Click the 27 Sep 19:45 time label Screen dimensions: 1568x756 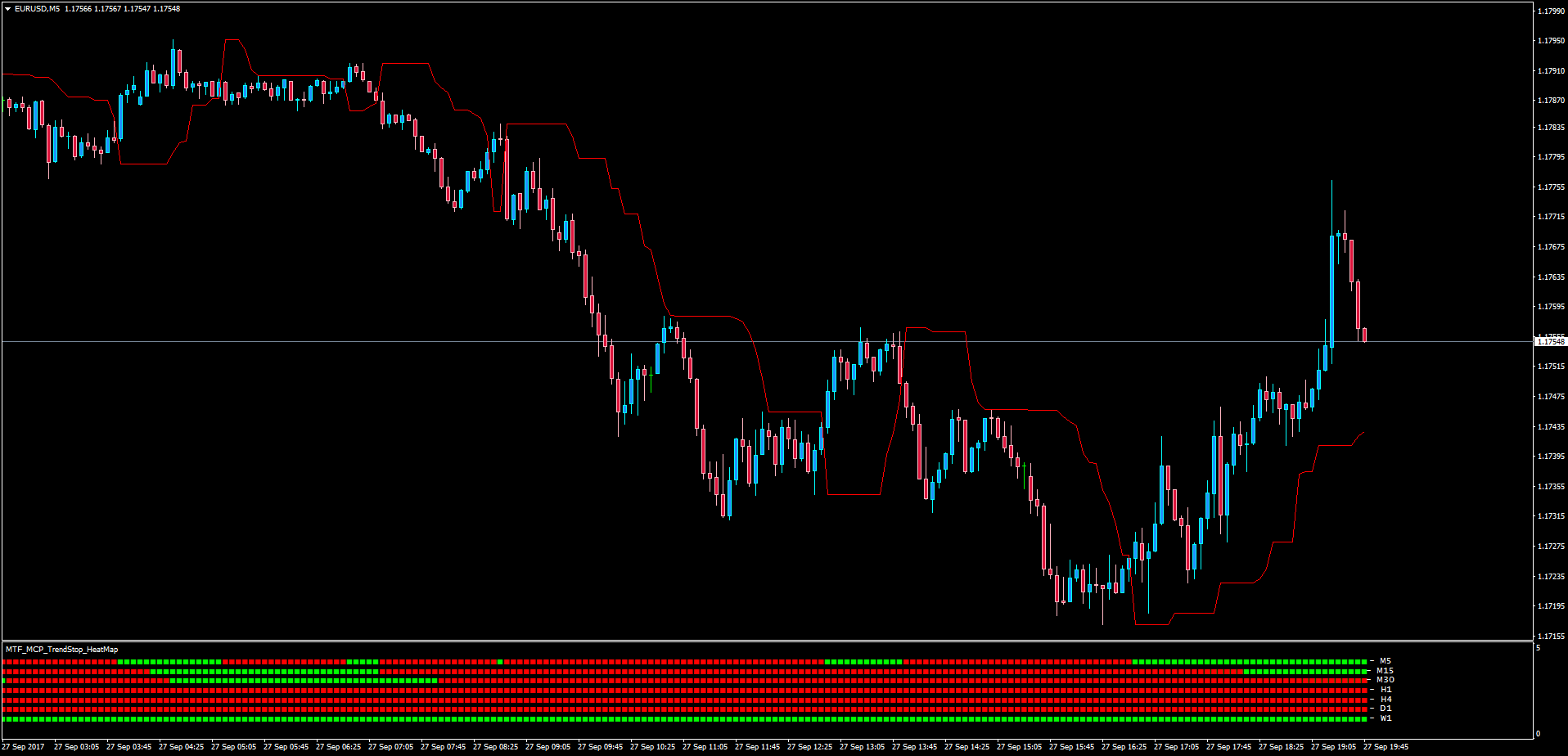(x=1386, y=747)
